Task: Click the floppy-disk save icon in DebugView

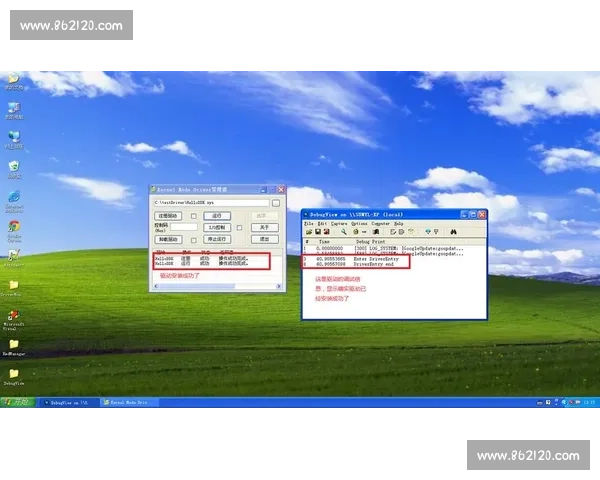Action: point(318,232)
